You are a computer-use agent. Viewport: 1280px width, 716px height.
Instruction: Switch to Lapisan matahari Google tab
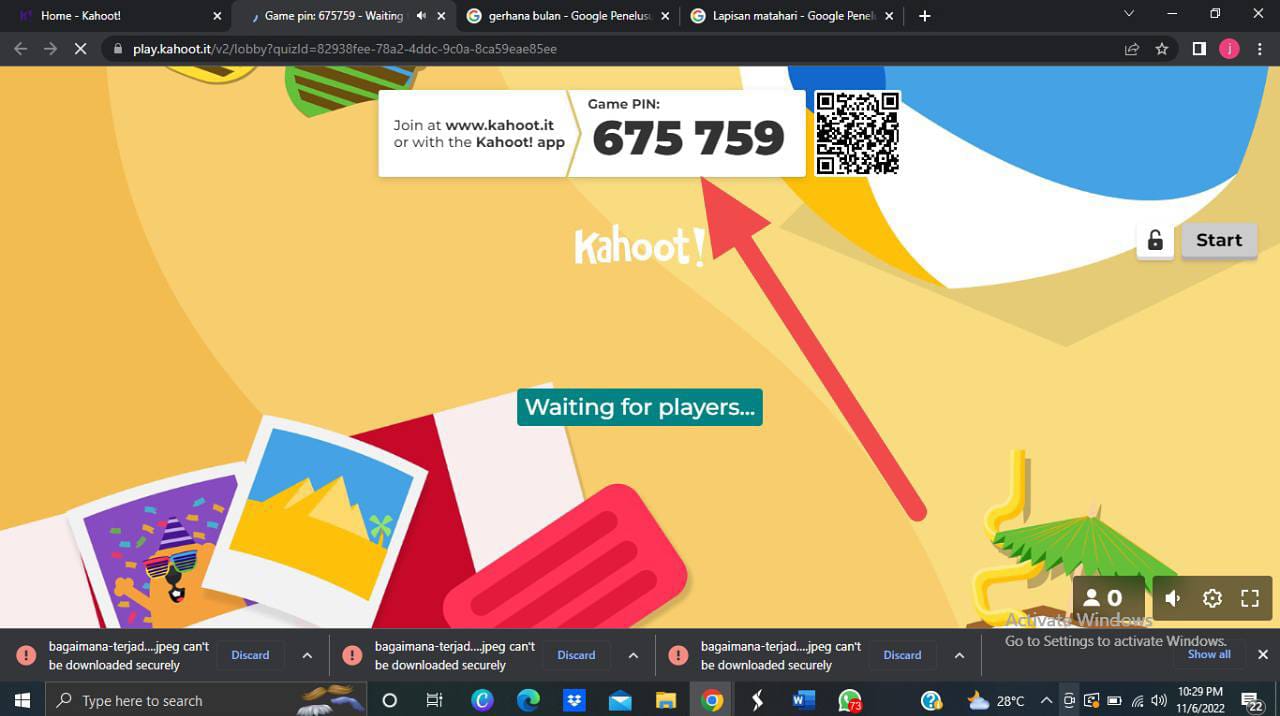(x=790, y=16)
